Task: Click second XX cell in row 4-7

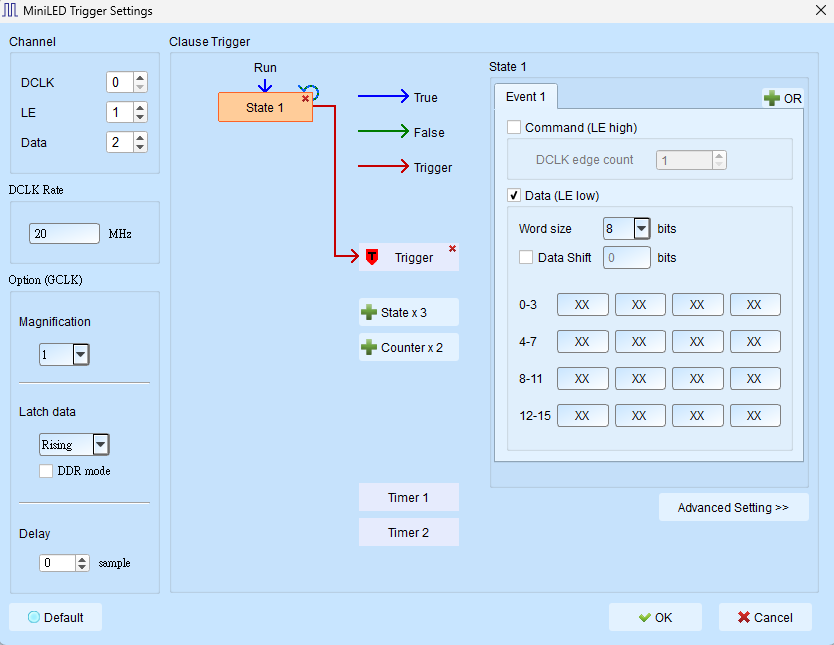Action: 640,341
